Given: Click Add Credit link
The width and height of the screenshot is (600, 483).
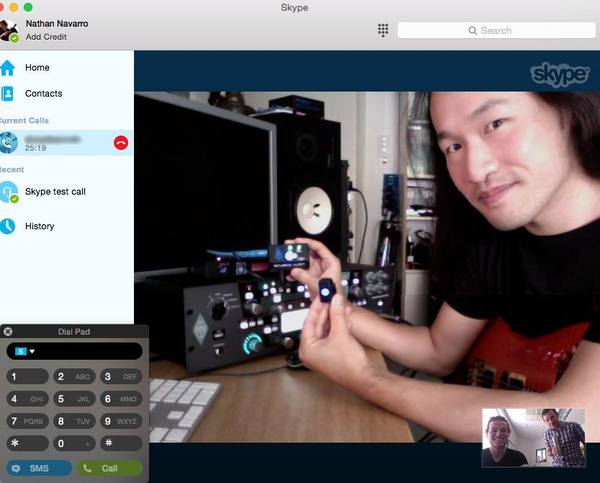Looking at the screenshot, I should [46, 37].
